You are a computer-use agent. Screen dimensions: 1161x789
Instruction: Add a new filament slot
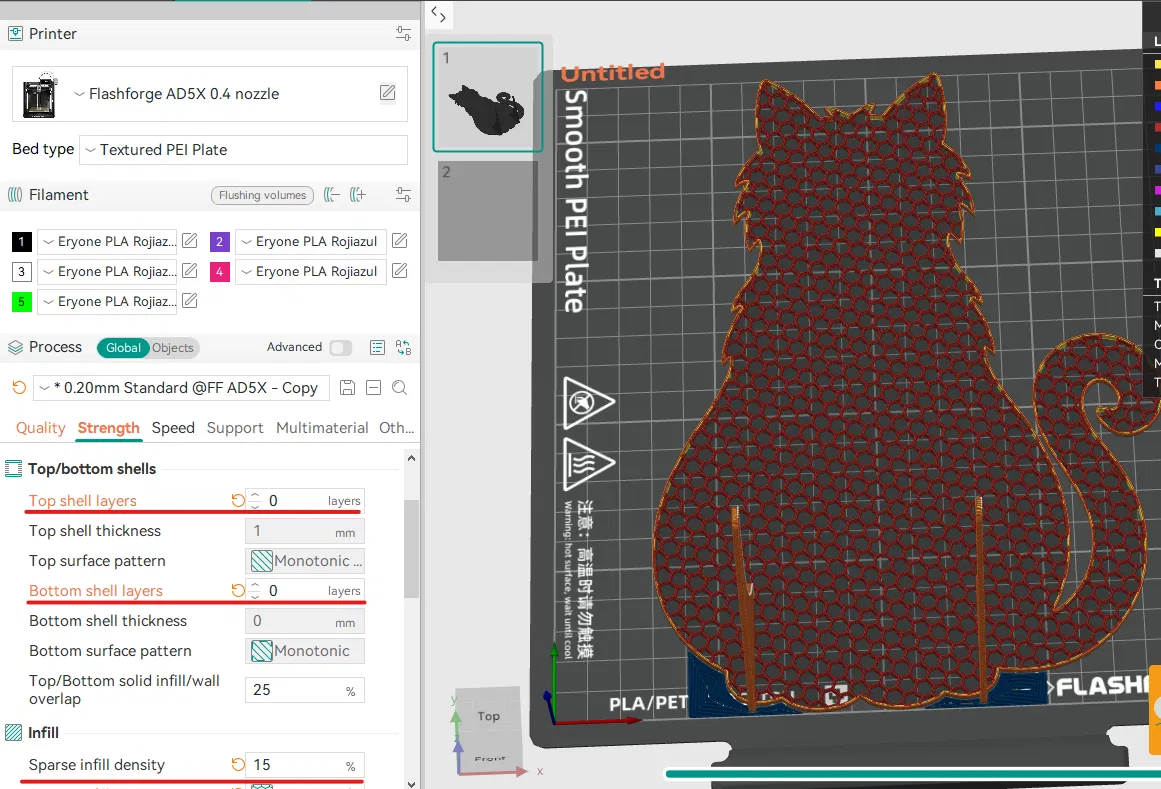[x=358, y=195]
